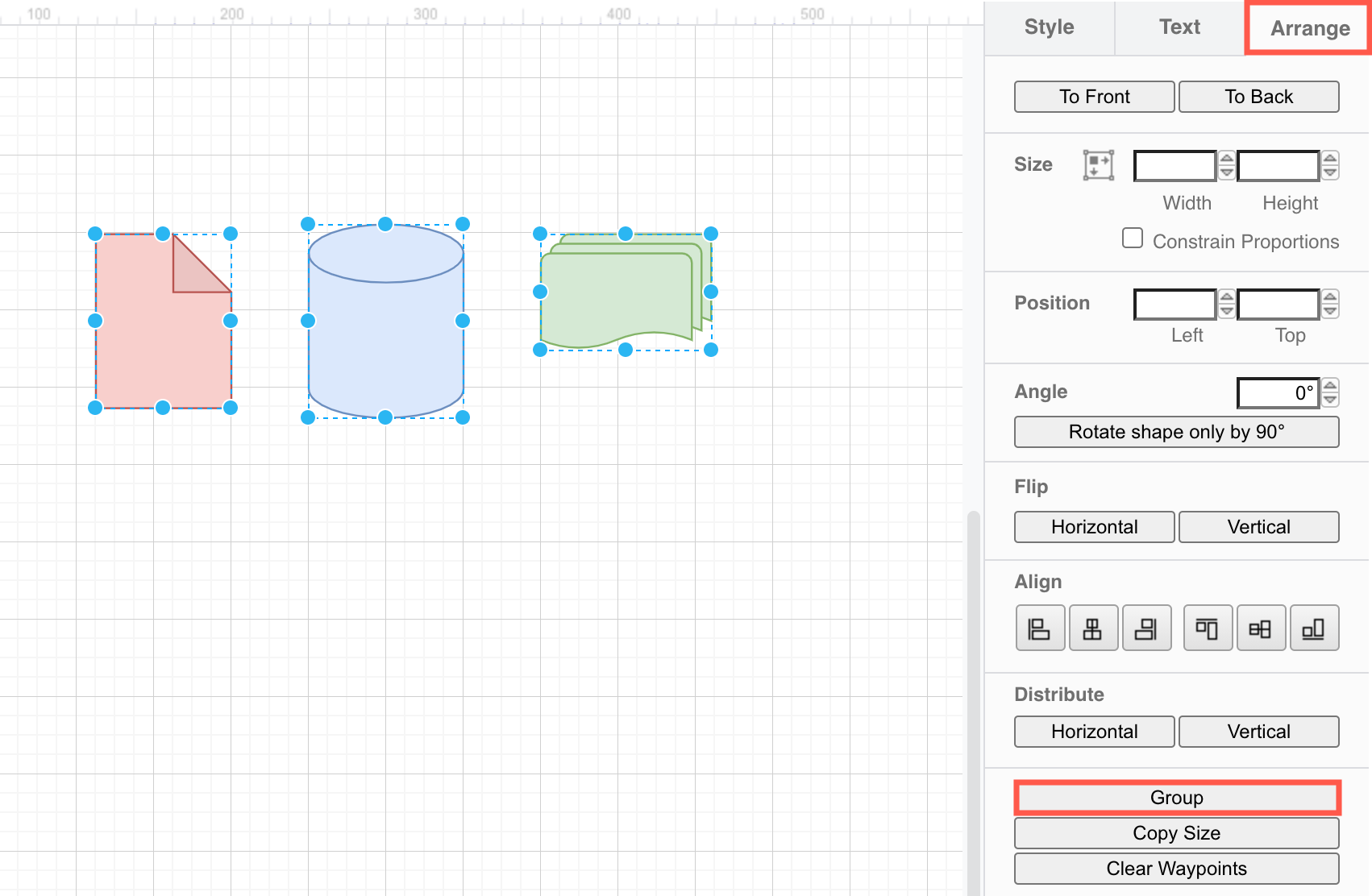The image size is (1372, 896).
Task: Align shapes vertically centered
Action: [1261, 628]
